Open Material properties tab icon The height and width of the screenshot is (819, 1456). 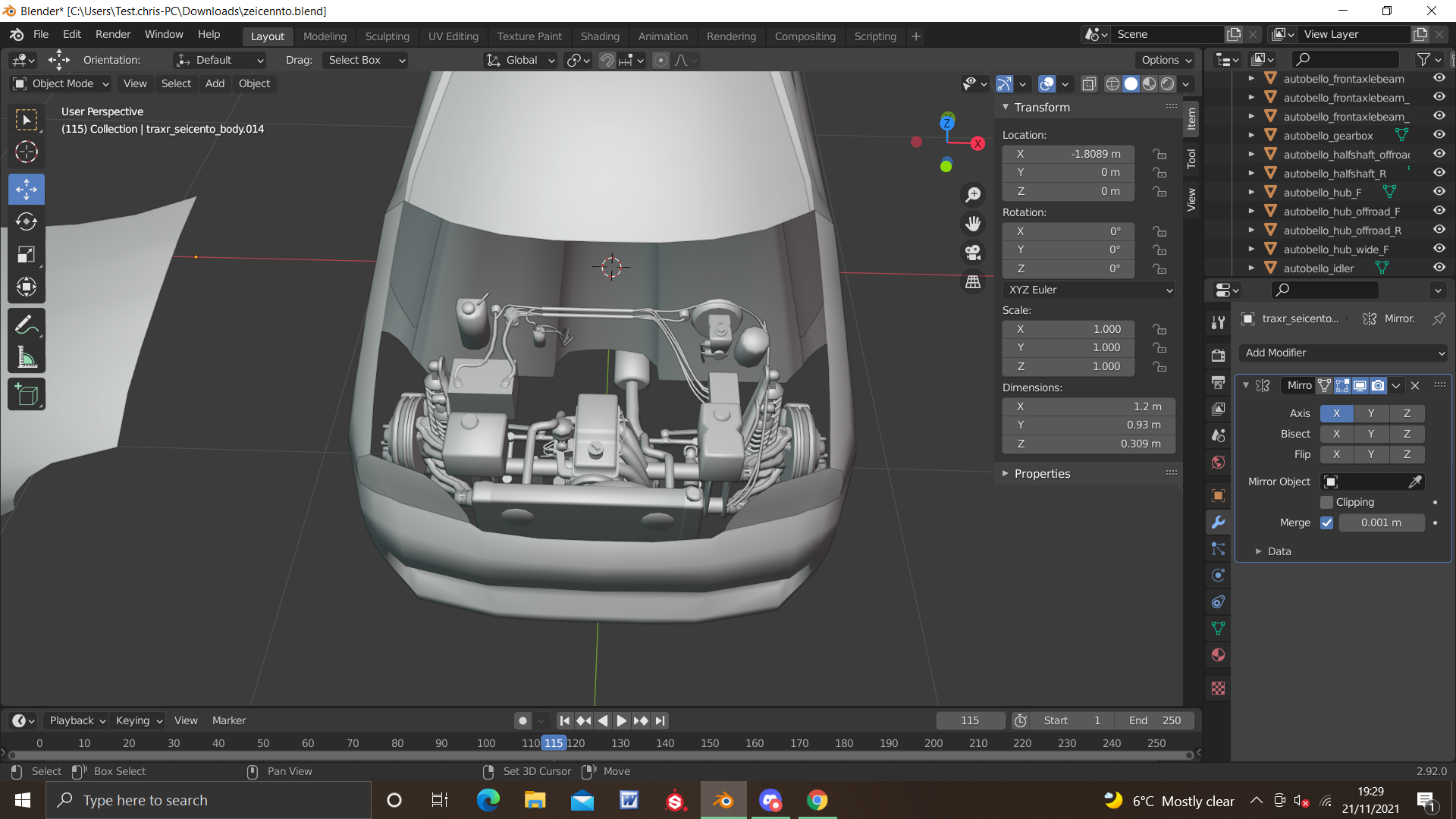pos(1219,655)
